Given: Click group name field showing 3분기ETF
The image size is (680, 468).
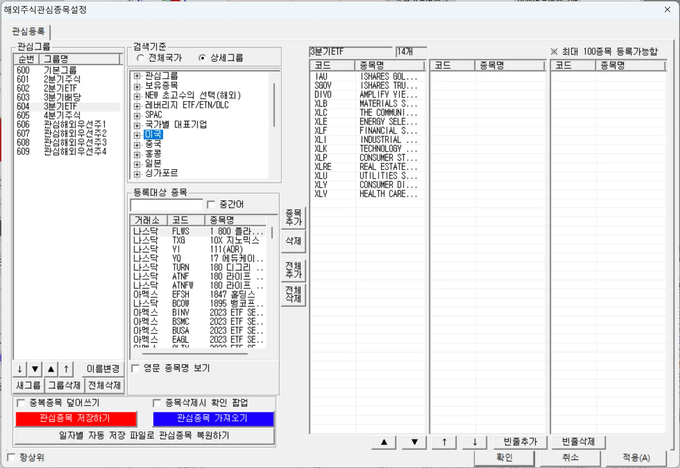Looking at the screenshot, I should pyautogui.click(x=351, y=52).
